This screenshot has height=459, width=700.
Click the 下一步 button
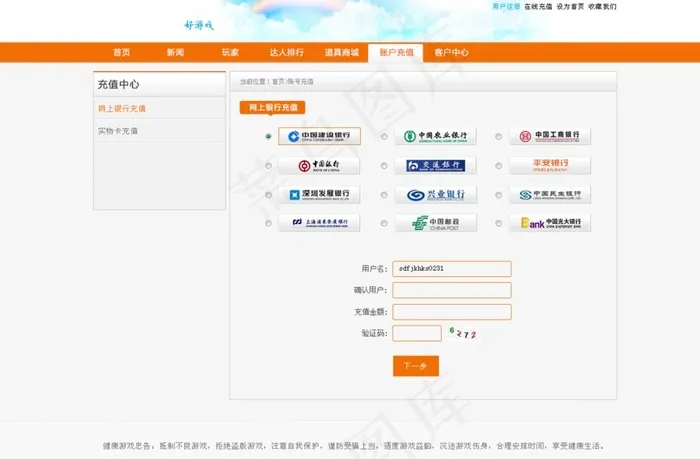coord(415,366)
